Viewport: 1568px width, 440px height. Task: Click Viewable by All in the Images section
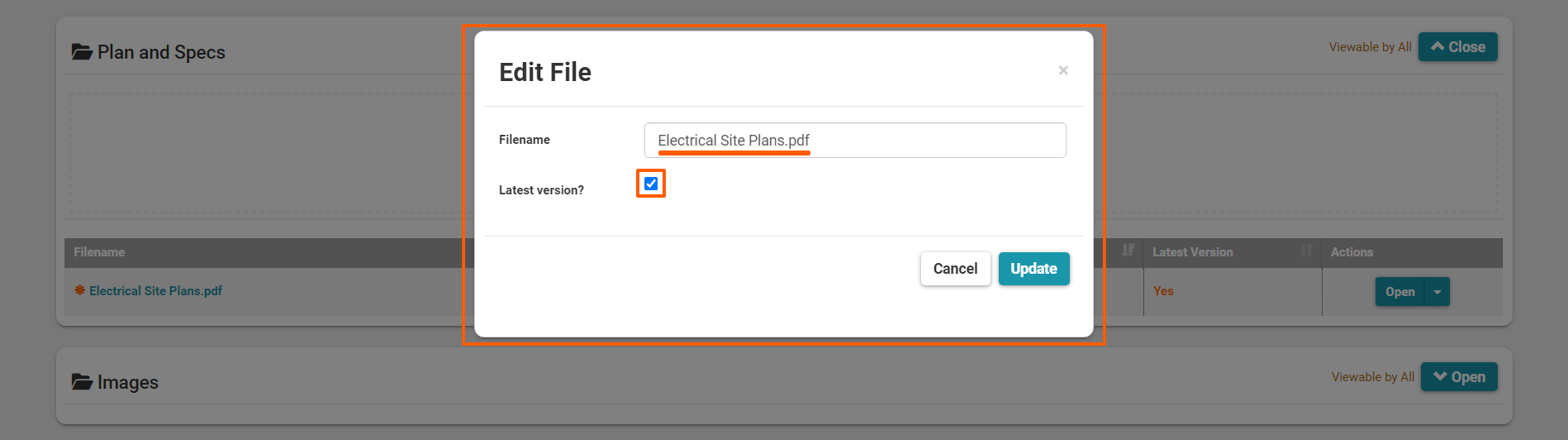coord(1372,377)
